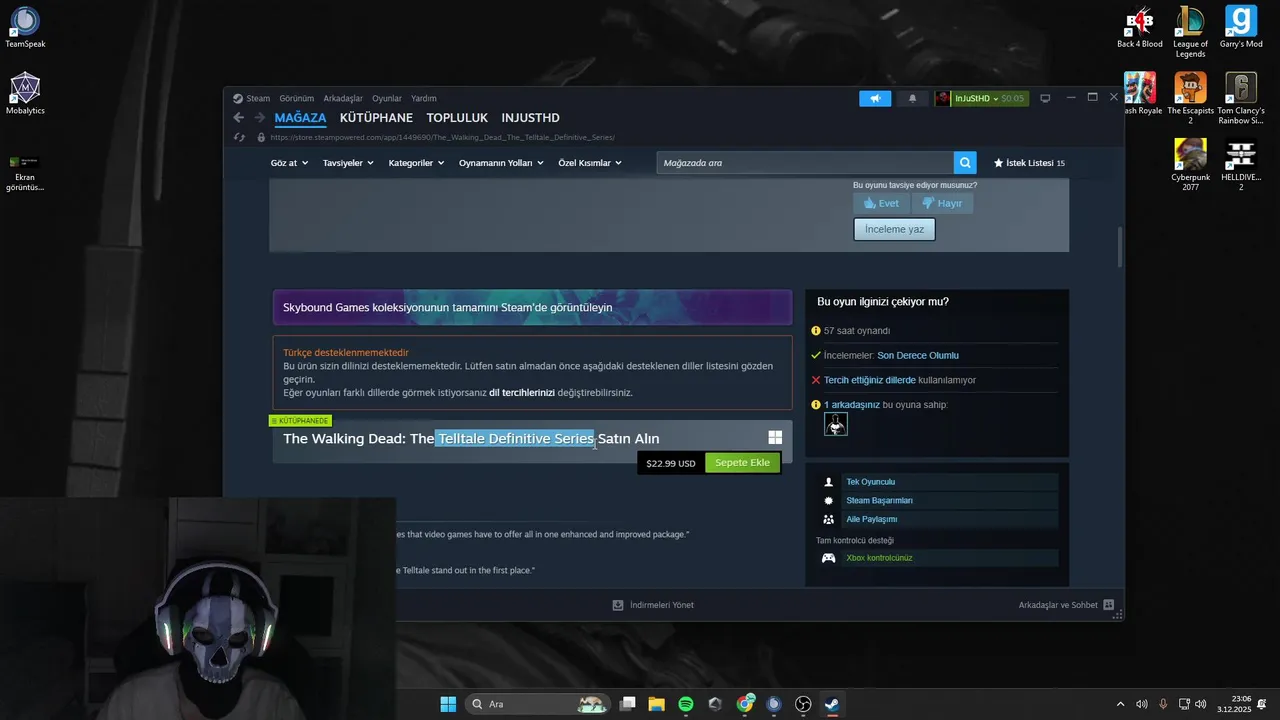Click the store page URL address
This screenshot has width=1280, height=720.
coord(442,137)
